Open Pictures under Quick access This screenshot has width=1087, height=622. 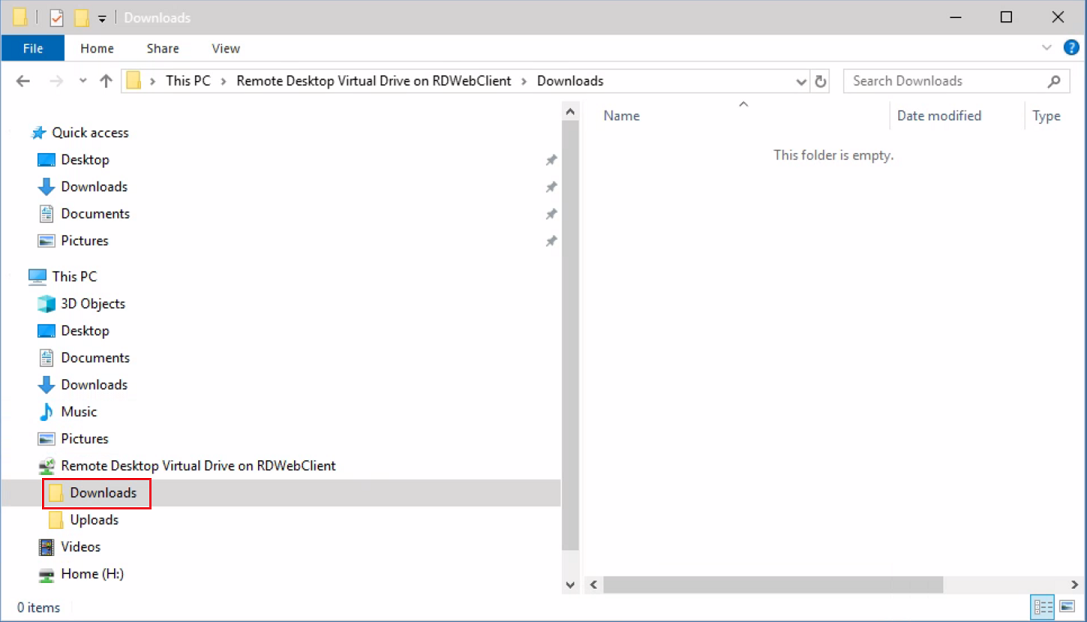click(85, 241)
